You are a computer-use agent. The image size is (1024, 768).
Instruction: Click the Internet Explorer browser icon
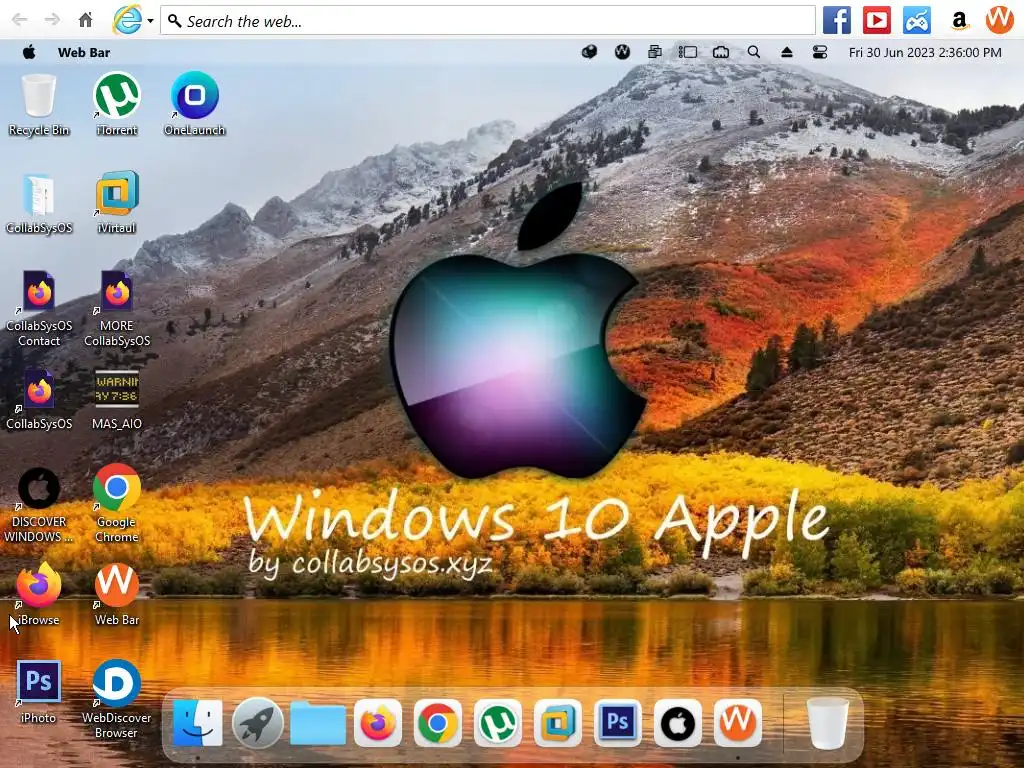pyautogui.click(x=127, y=20)
